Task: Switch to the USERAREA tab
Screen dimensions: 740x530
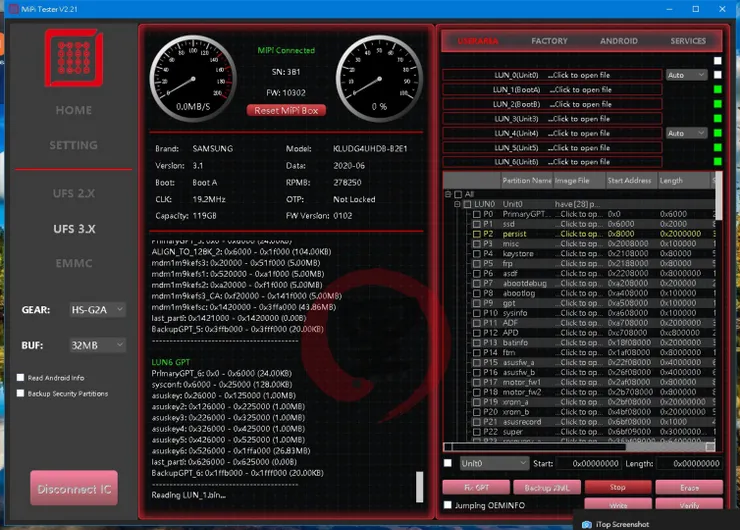Action: point(478,41)
